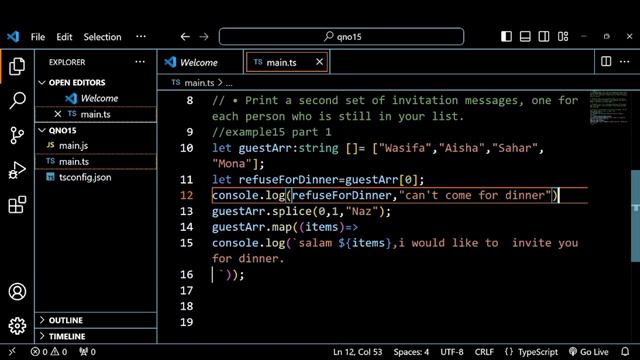Toggle the primary side bar layout icon
Screen dimensions: 640x360
pyautogui.click(x=506, y=37)
